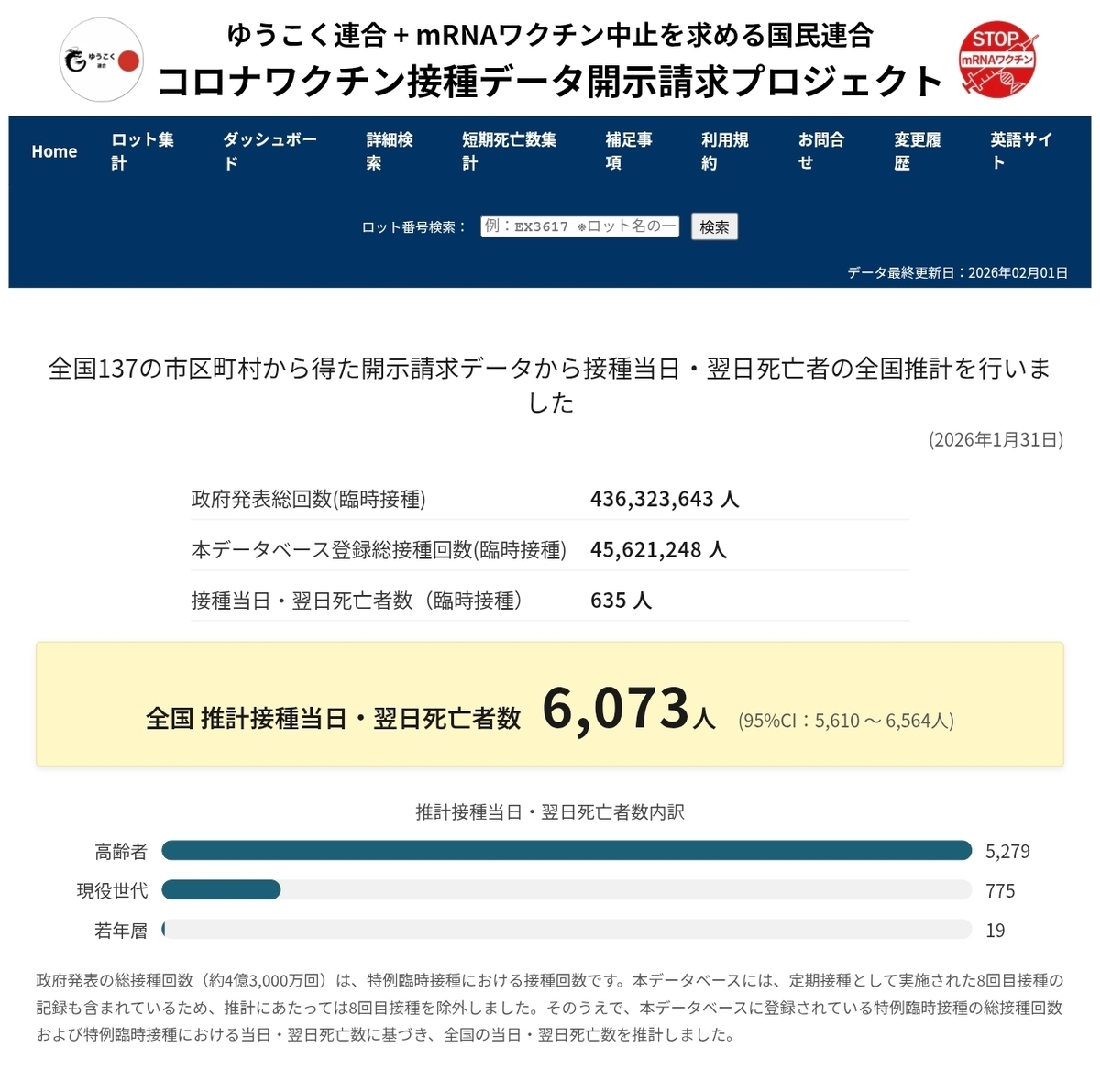The width and height of the screenshot is (1100, 1092).
Task: Click the 現役世代 bar in the chart
Action: pos(221,890)
